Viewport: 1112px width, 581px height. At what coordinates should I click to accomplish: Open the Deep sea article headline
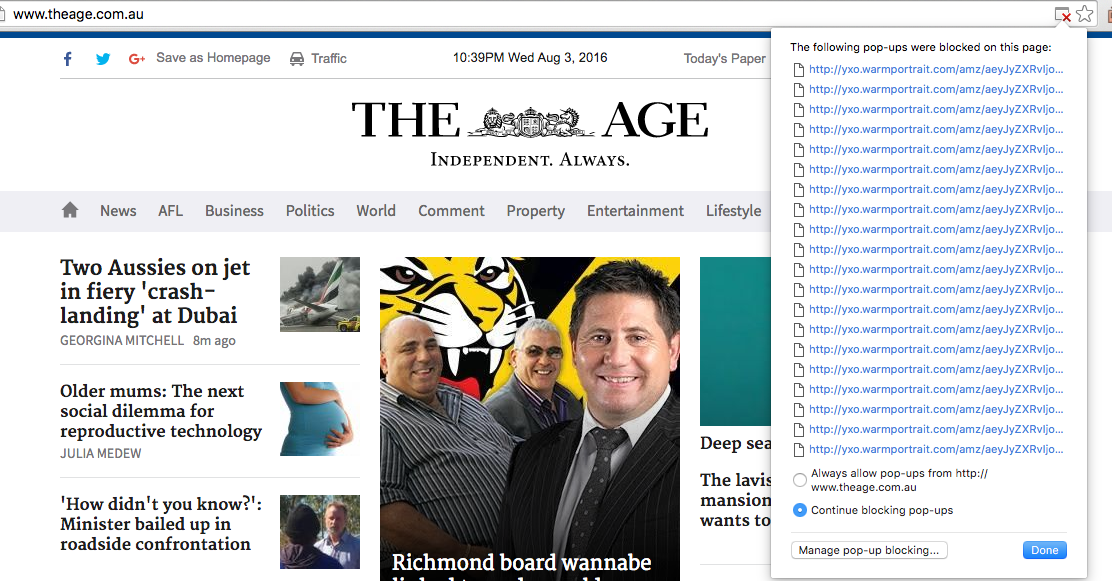(x=735, y=443)
